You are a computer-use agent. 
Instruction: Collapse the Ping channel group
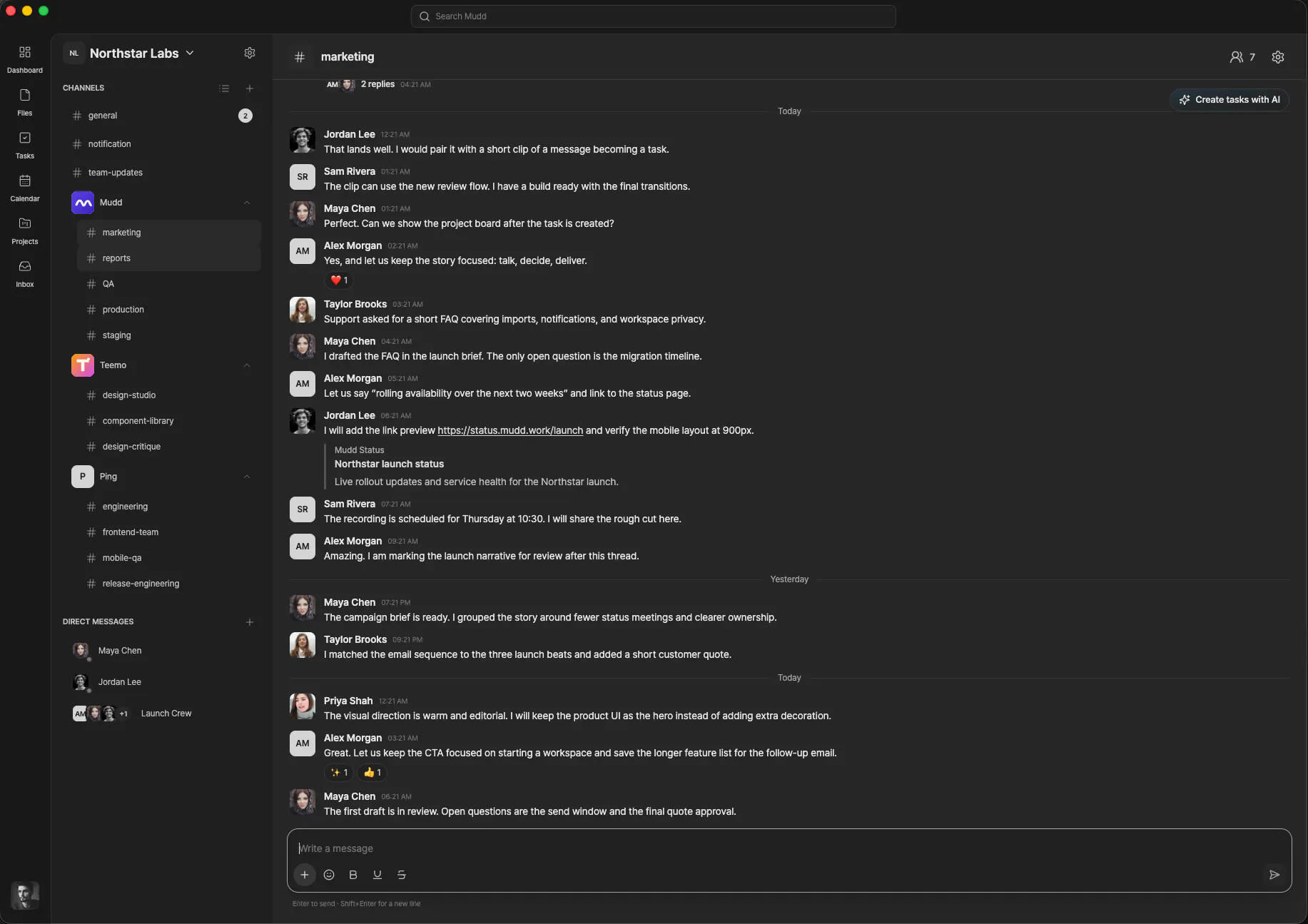[x=247, y=477]
